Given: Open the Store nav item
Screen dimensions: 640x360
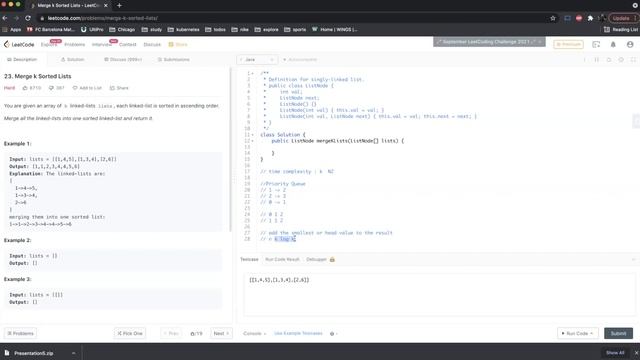Looking at the screenshot, I should coord(178,44).
